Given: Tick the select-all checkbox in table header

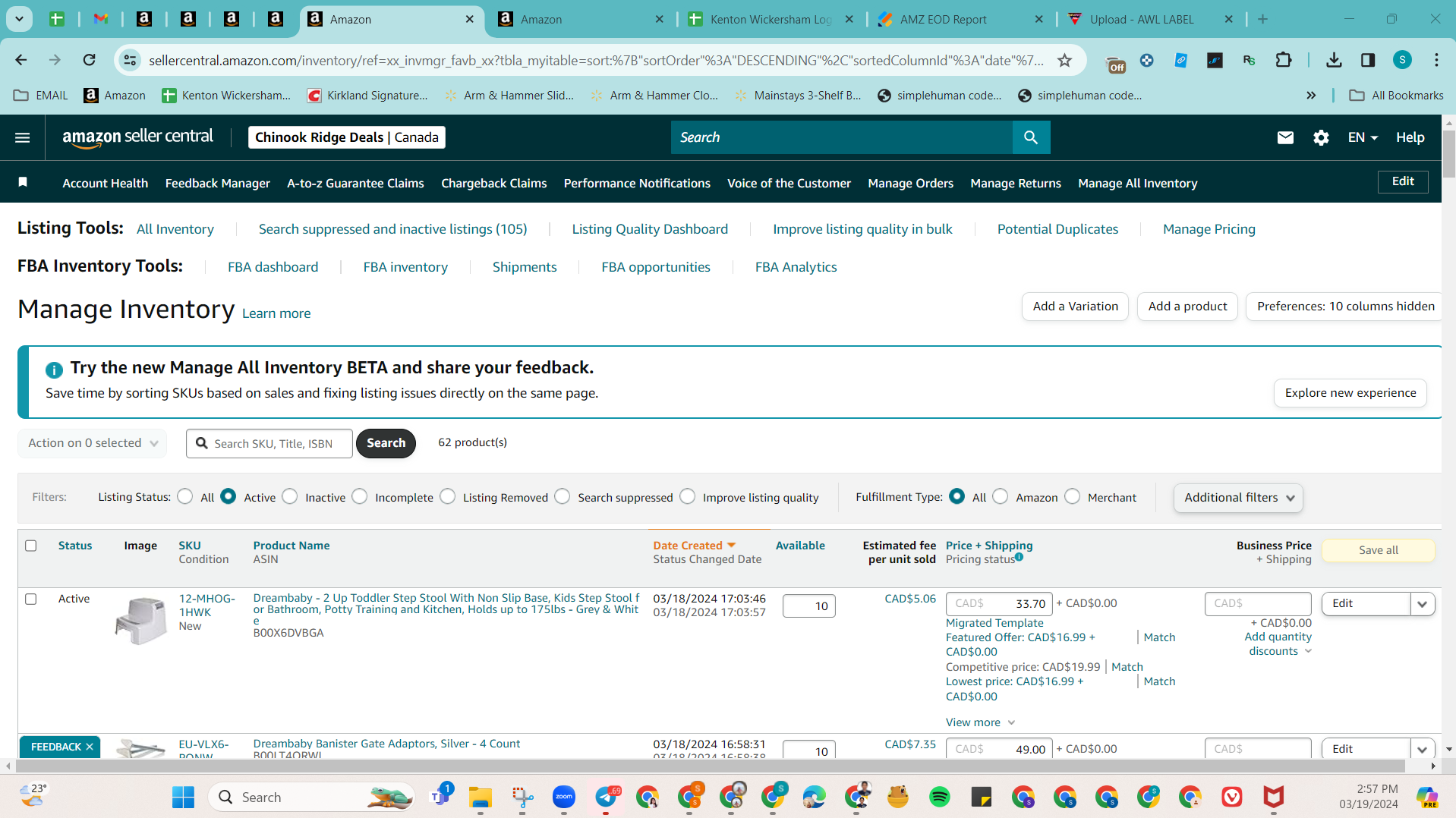Looking at the screenshot, I should click(31, 546).
